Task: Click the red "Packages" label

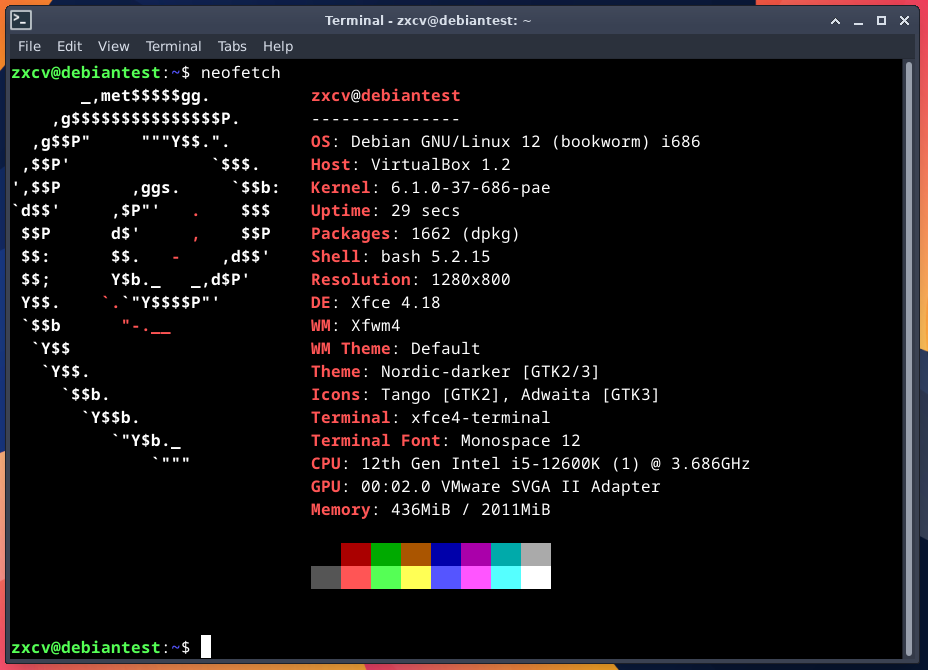Action: [x=351, y=234]
